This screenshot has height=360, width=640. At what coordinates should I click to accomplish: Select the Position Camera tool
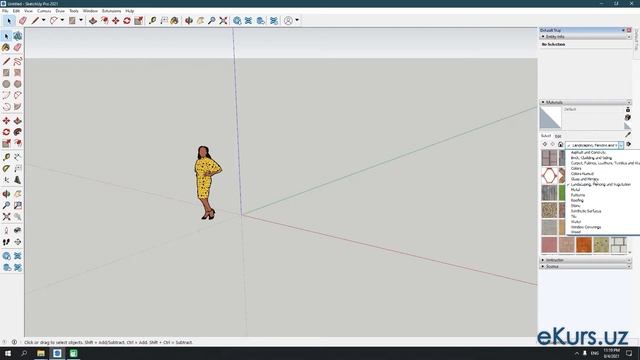click(6, 231)
